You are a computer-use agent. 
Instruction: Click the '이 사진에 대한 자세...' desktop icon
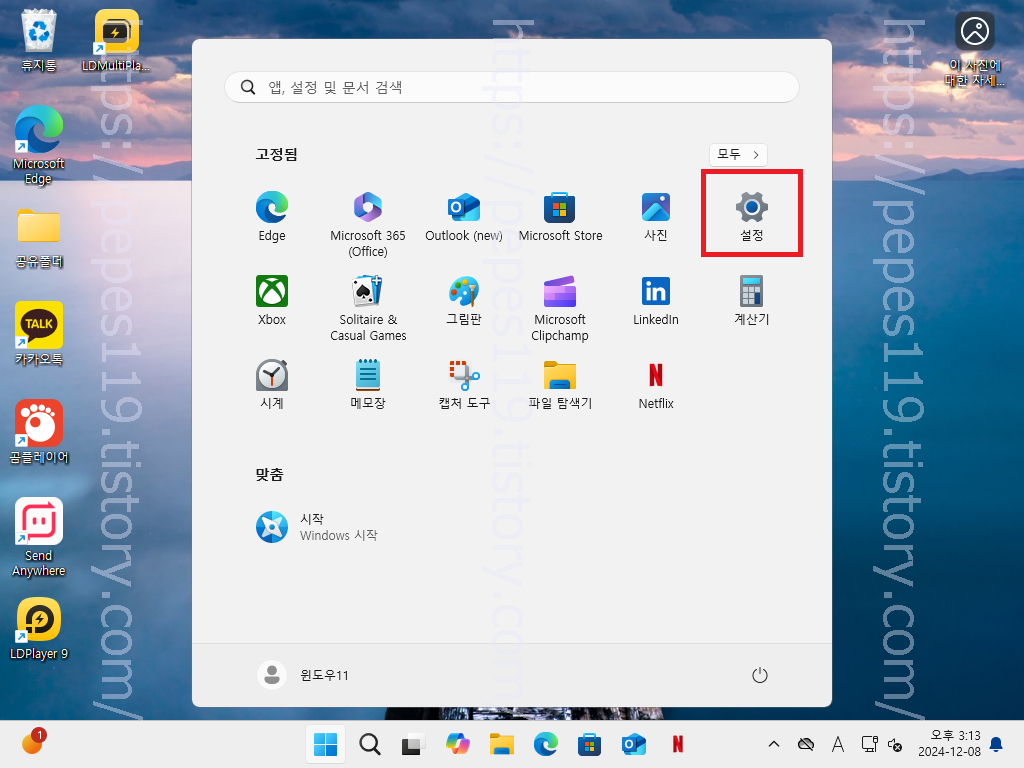[974, 50]
